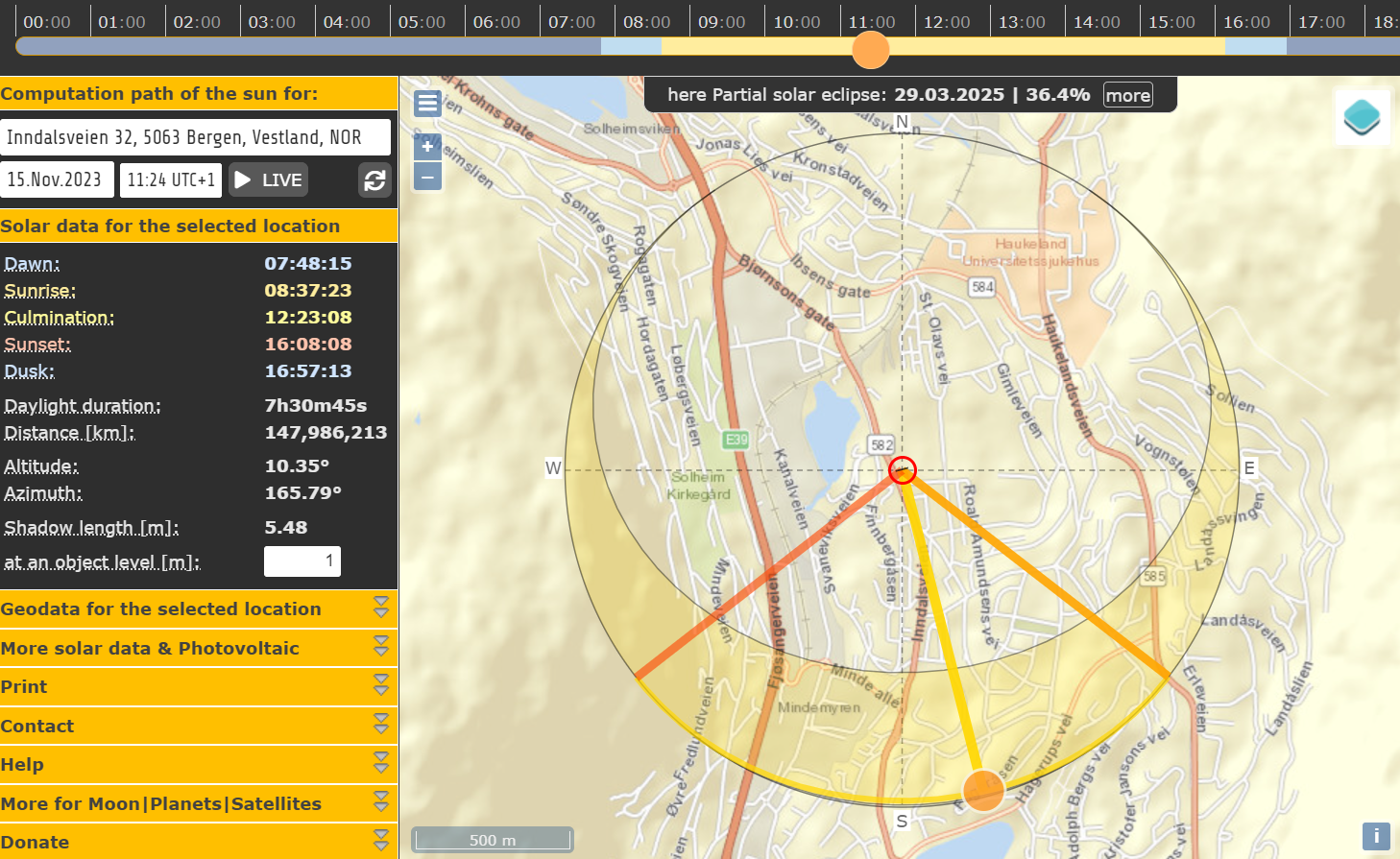Click the sun position marker on circle

click(x=983, y=790)
